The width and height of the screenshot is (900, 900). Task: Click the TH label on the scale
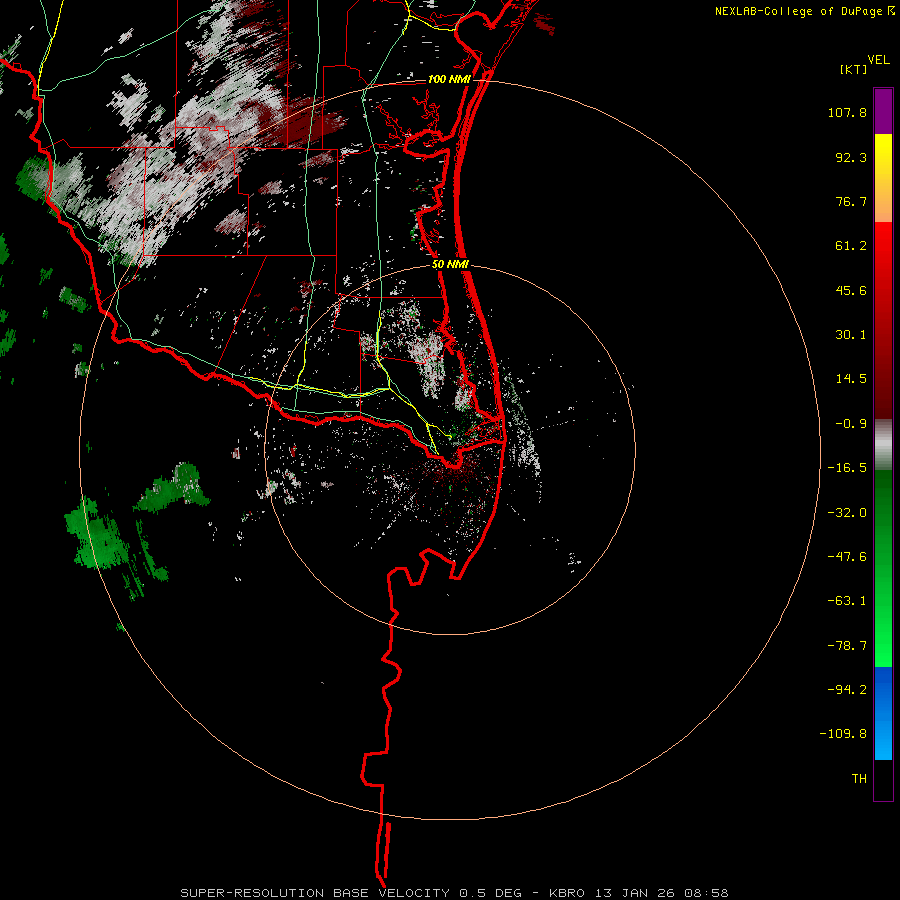[x=859, y=779]
